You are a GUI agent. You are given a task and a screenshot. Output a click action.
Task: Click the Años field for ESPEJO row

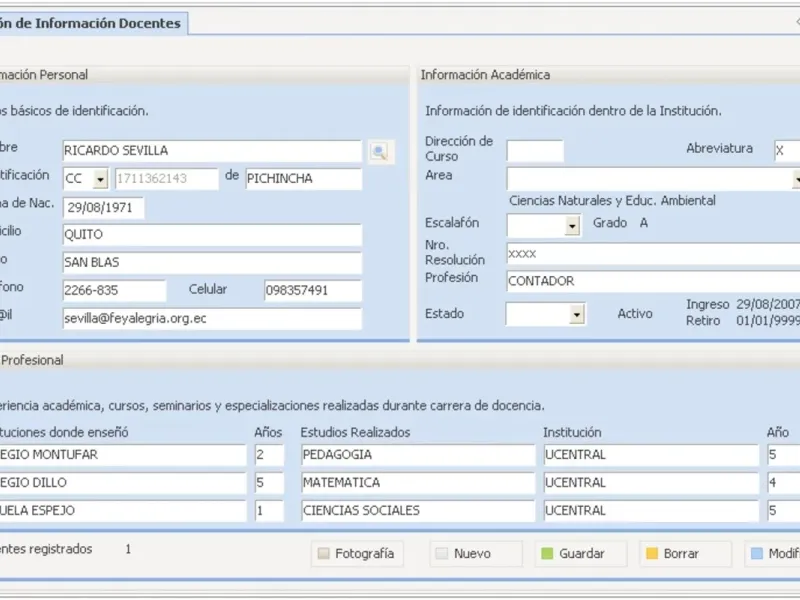[x=269, y=511]
